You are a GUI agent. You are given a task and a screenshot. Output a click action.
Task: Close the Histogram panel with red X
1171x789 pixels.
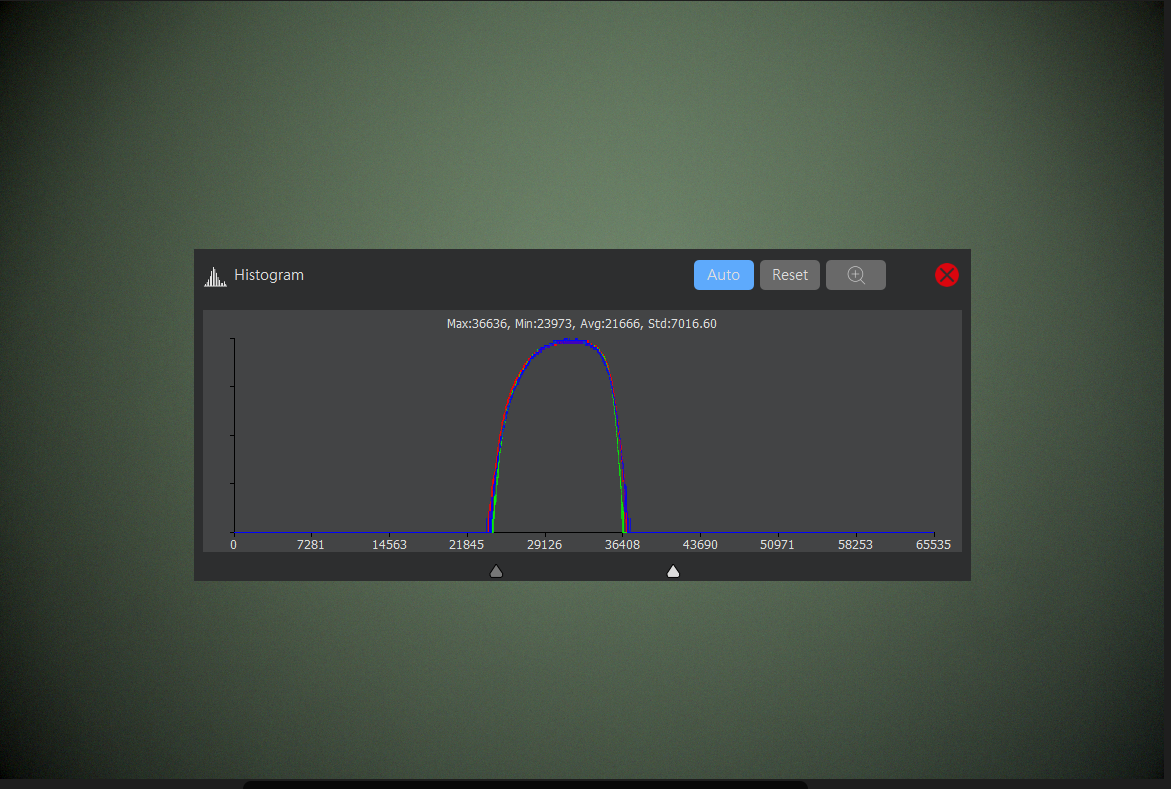(946, 275)
